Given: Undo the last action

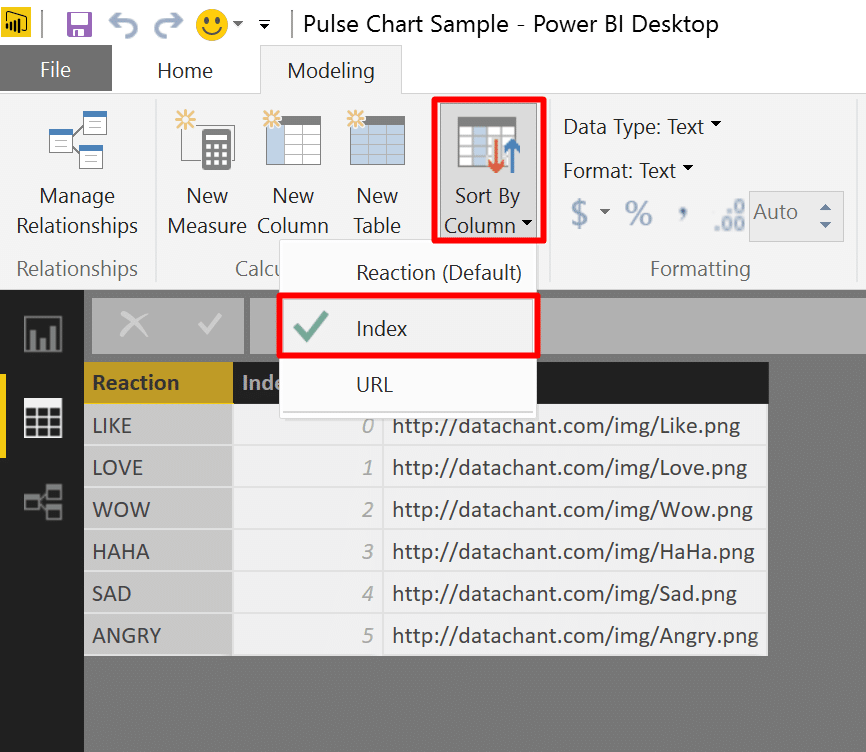Looking at the screenshot, I should (123, 24).
